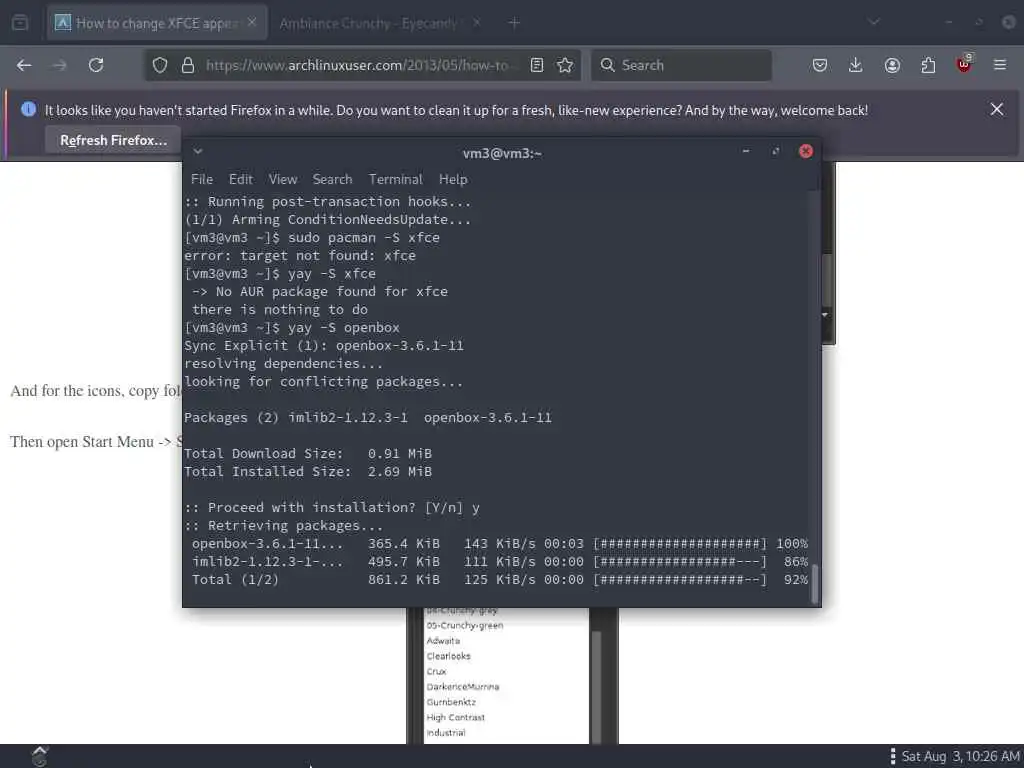The width and height of the screenshot is (1024, 768).
Task: Select the 'High Contrast' theme entry in the webpage image
Action: [x=455, y=717]
